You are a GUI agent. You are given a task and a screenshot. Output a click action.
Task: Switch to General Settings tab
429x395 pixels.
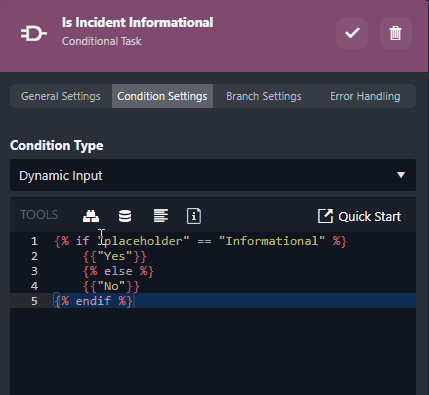coord(61,96)
